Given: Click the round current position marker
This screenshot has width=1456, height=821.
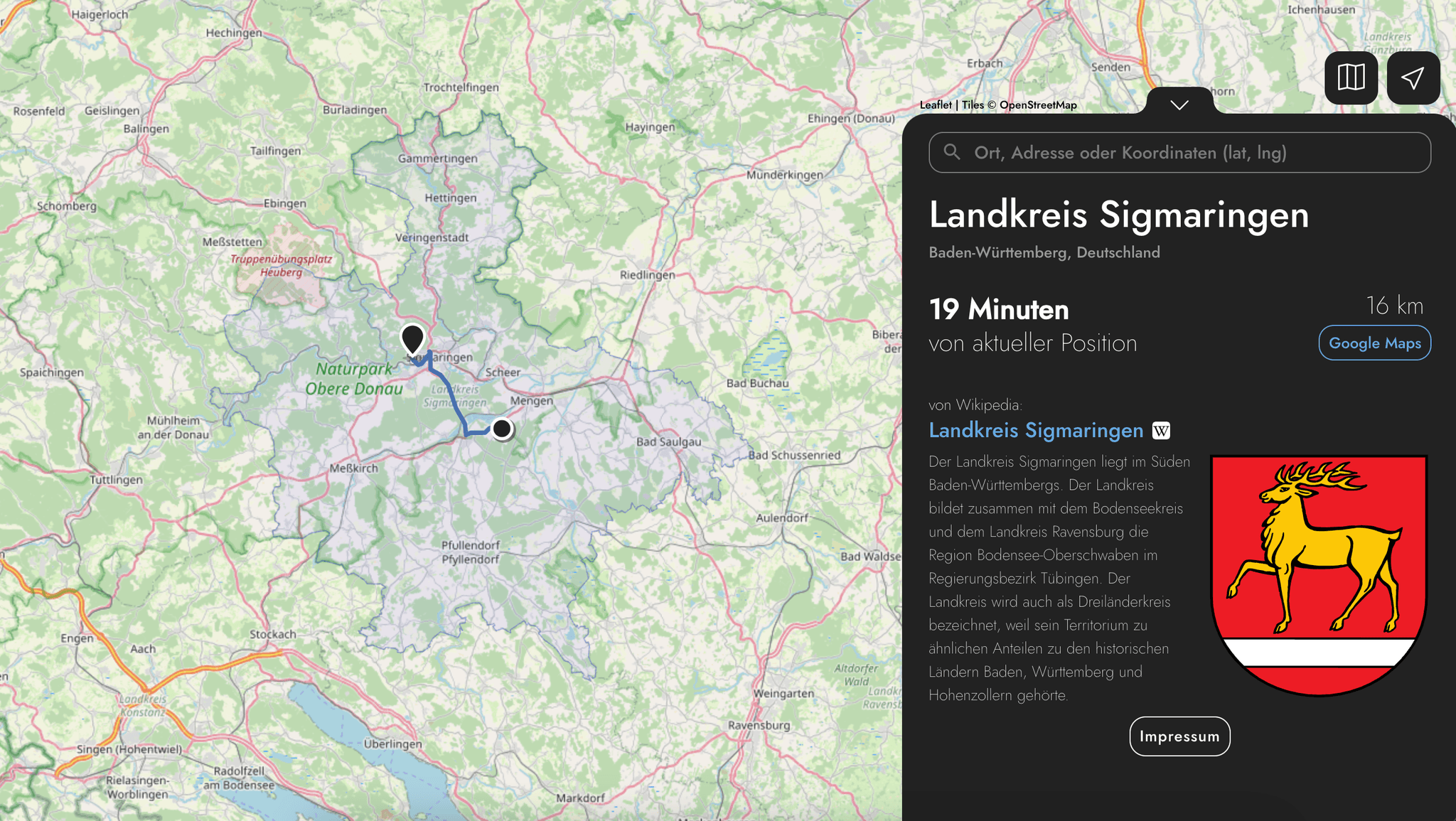Looking at the screenshot, I should click(502, 429).
